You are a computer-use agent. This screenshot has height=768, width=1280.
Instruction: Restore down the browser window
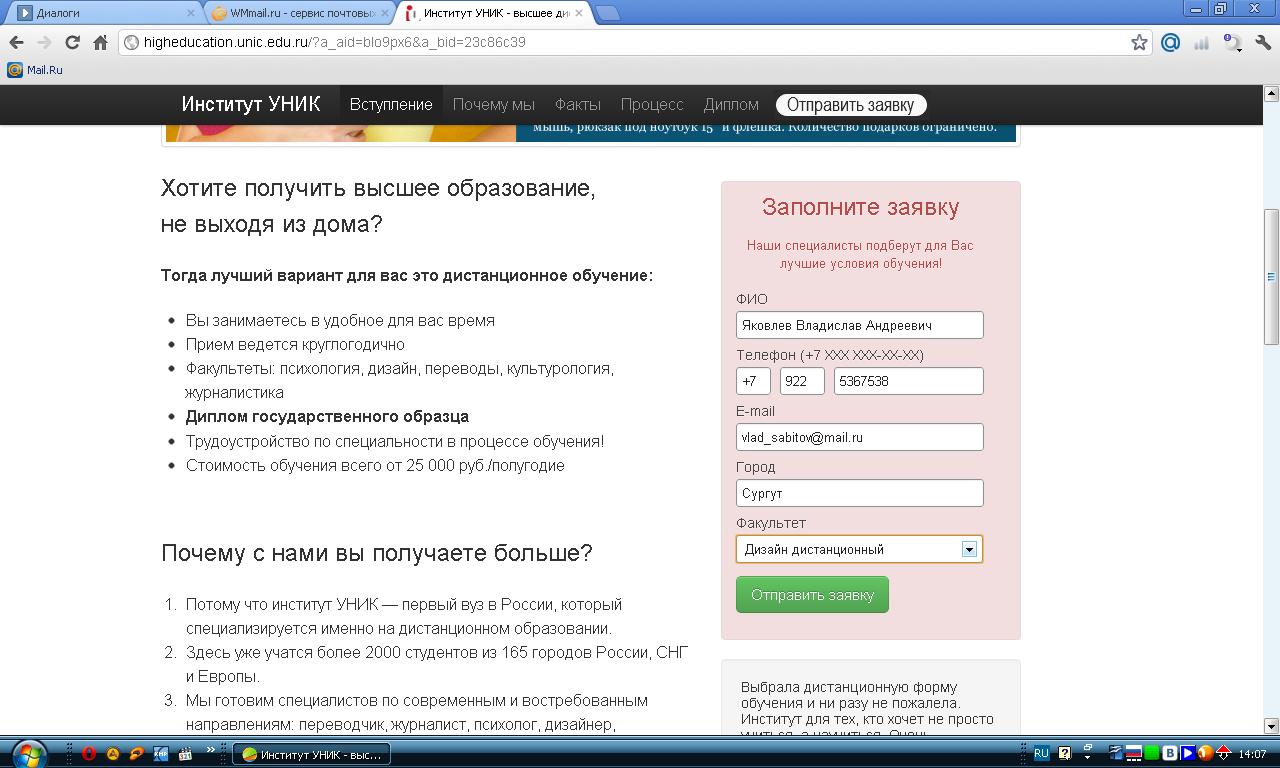[x=1220, y=9]
